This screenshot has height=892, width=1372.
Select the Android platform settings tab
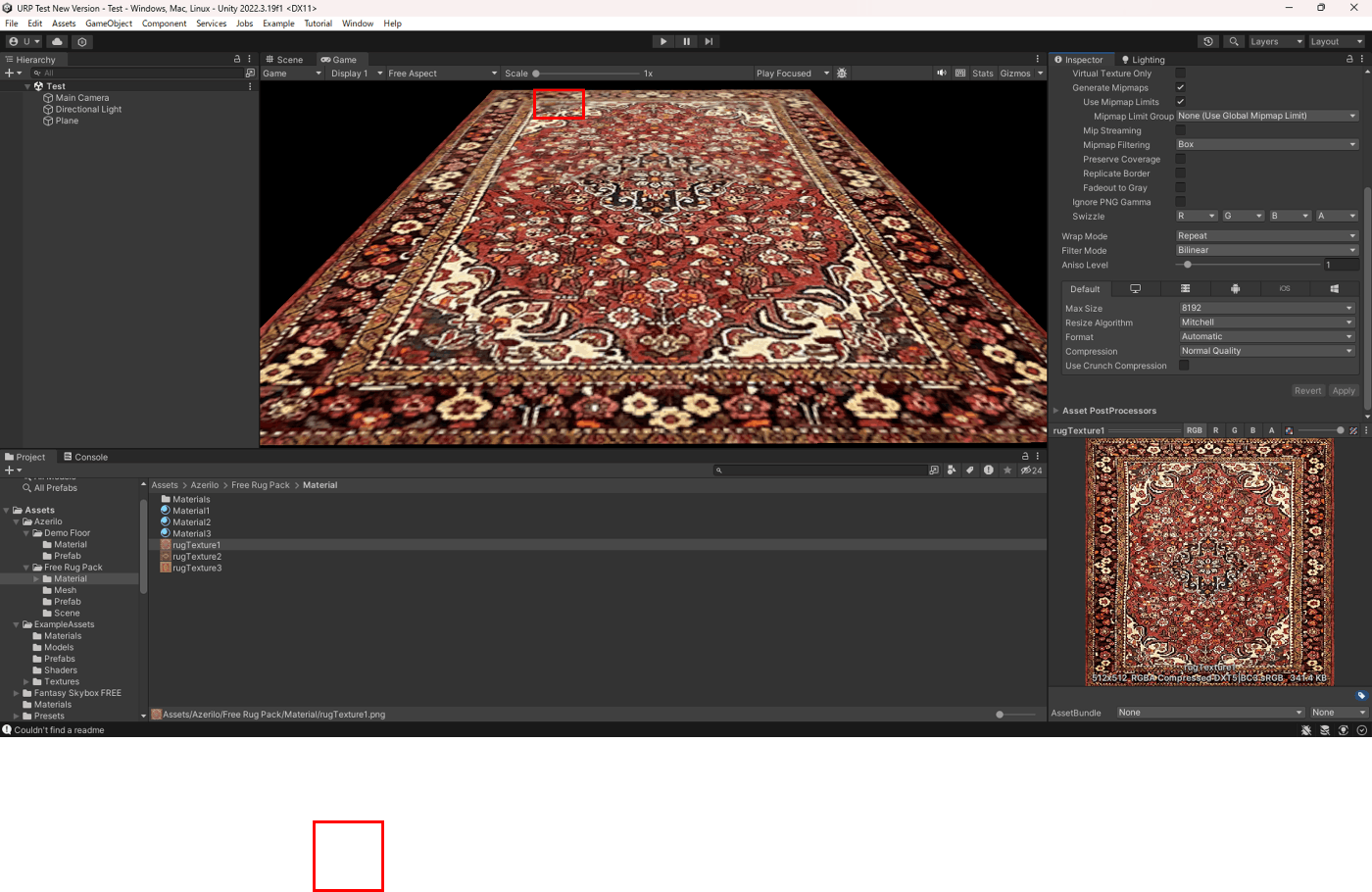(1235, 289)
